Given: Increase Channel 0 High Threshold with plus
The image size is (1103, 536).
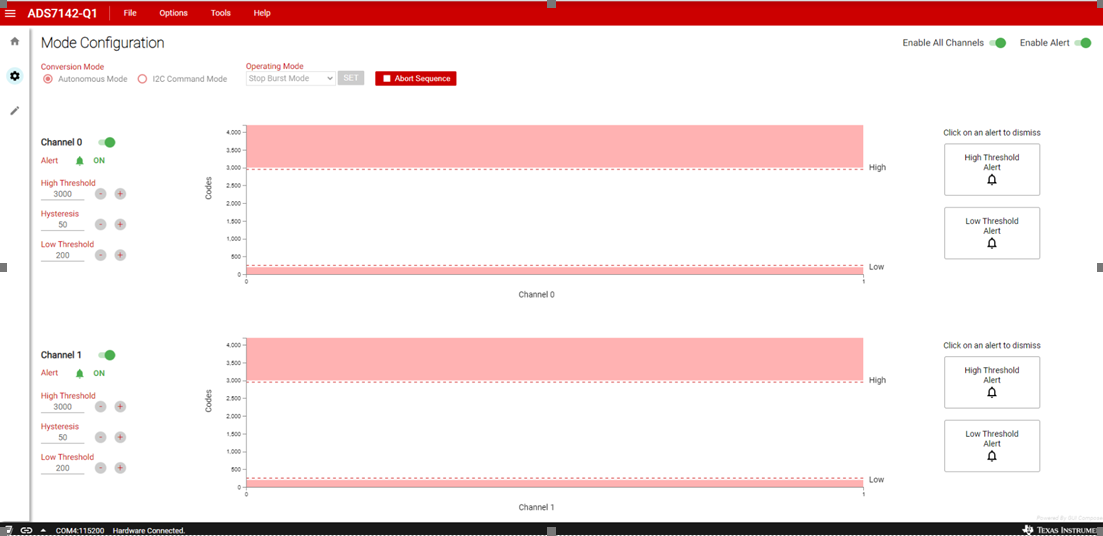Looking at the screenshot, I should [x=120, y=193].
